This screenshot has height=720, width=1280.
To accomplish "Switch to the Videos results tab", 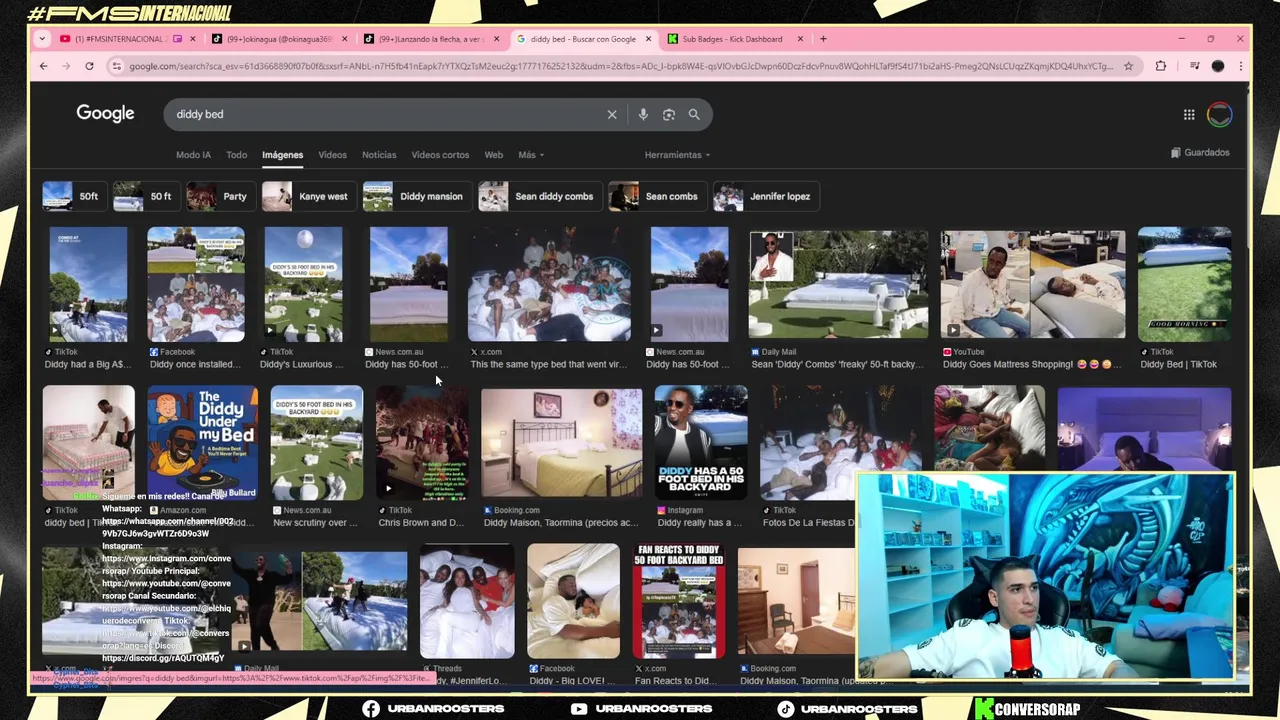I will pos(332,155).
